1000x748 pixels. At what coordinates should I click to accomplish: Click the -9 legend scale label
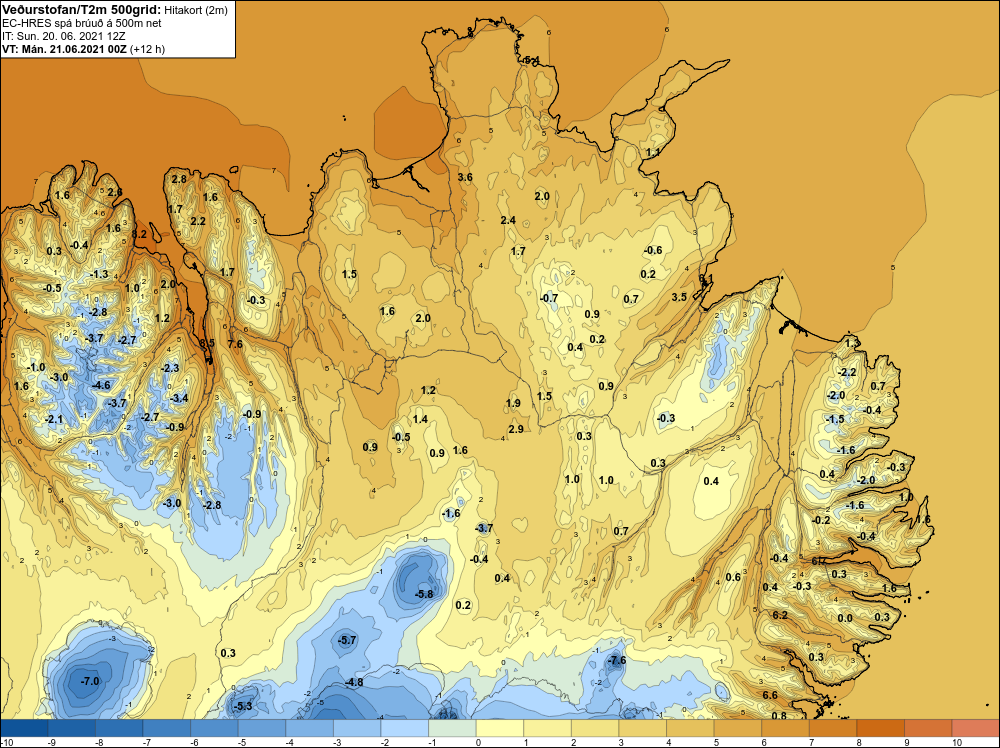pyautogui.click(x=52, y=742)
